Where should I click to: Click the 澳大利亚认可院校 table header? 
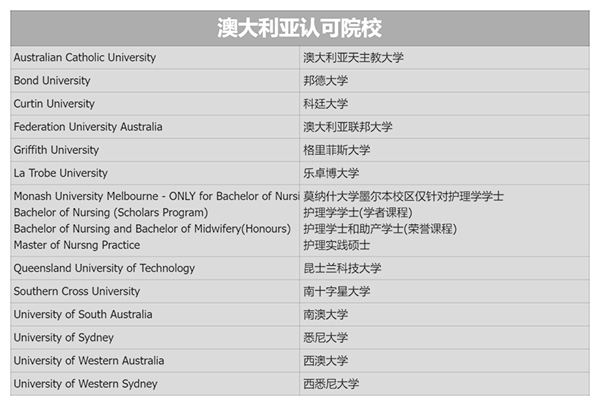300,27
